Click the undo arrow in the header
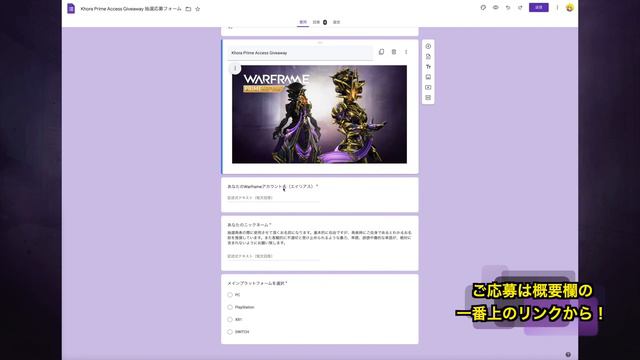This screenshot has height=360, width=640. point(508,7)
